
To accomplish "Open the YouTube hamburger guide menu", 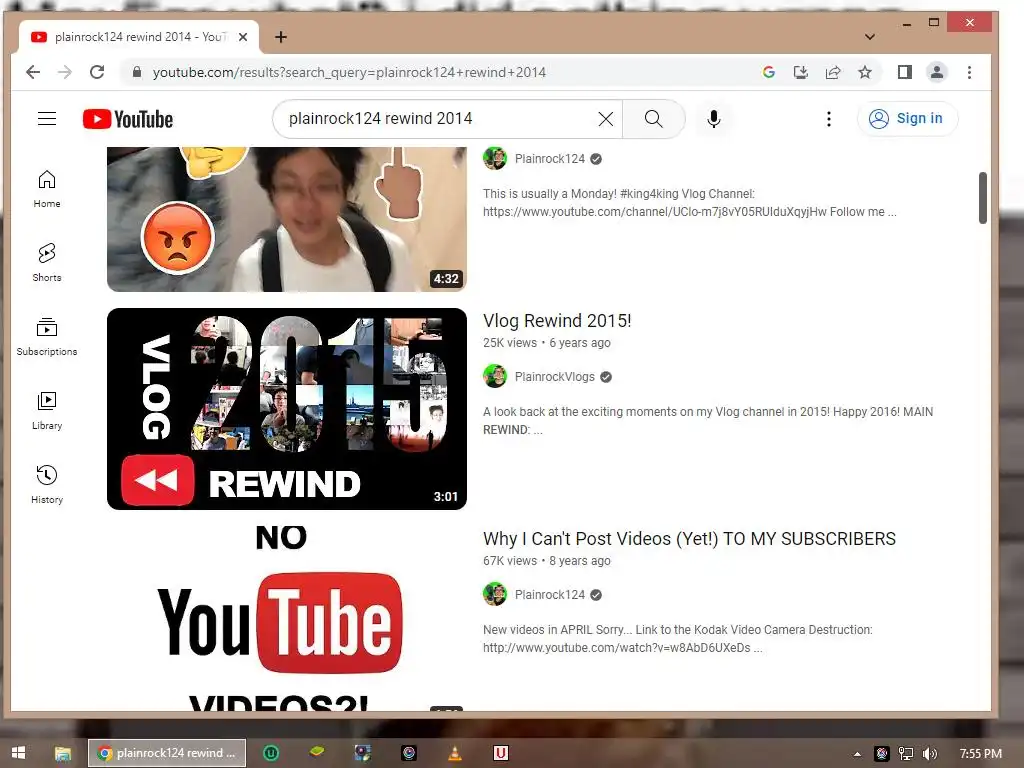I will 47,118.
